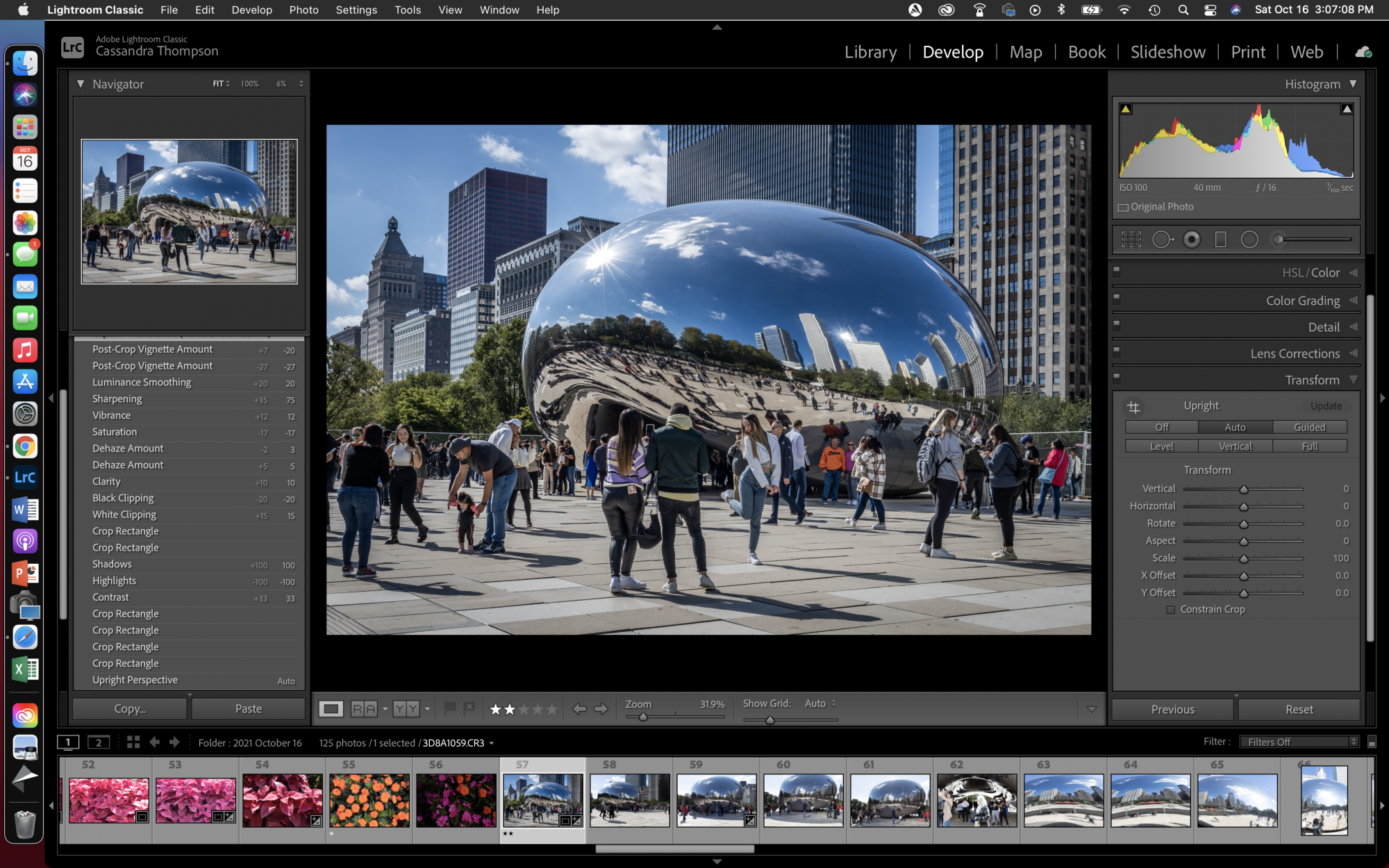The image size is (1389, 868).
Task: Open toolbar content options dropdown arrow
Action: [1092, 709]
